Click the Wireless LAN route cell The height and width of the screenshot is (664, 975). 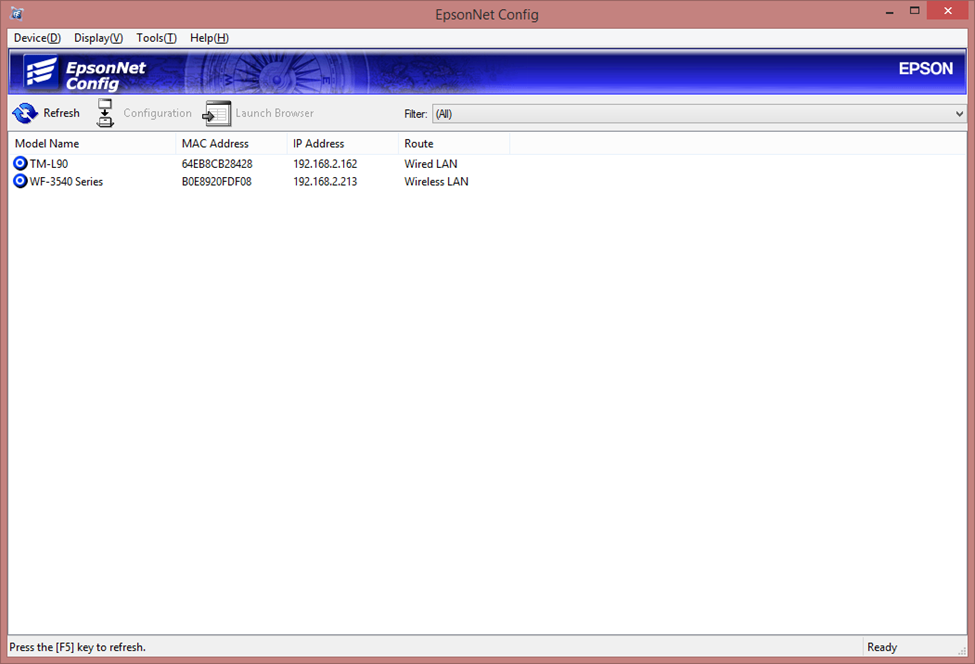click(437, 182)
